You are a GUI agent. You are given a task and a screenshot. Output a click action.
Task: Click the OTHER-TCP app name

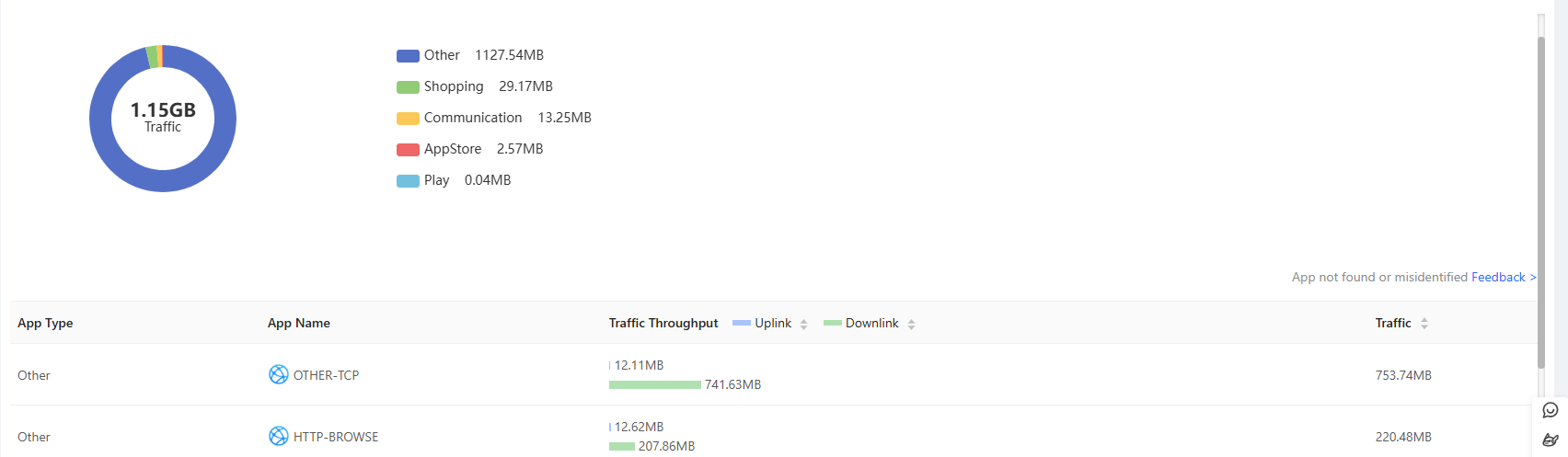326,375
